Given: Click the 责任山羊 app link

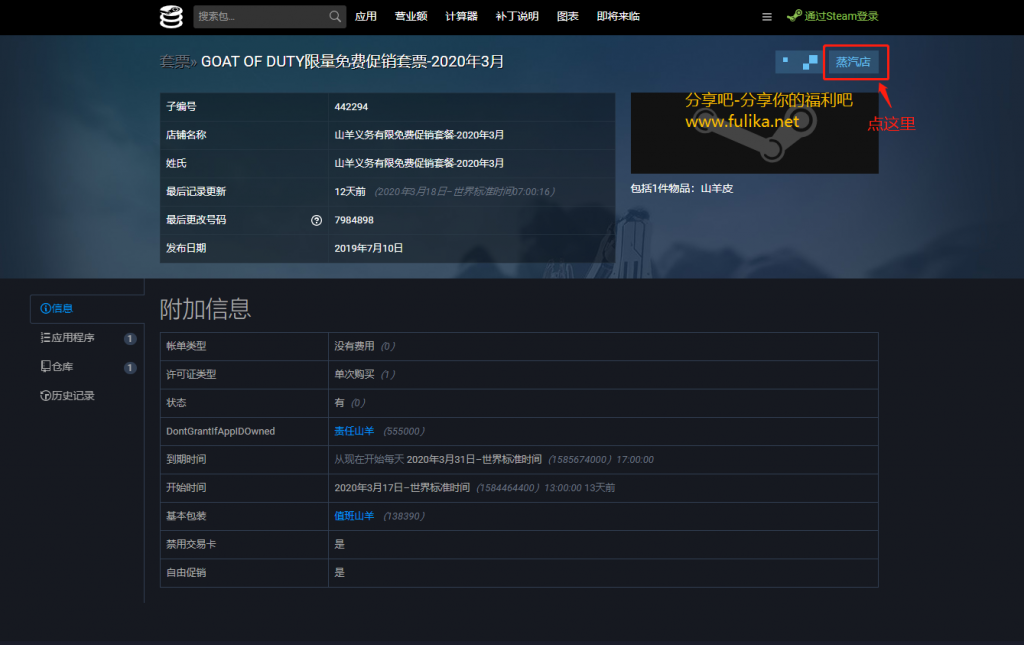Looking at the screenshot, I should 355,432.
